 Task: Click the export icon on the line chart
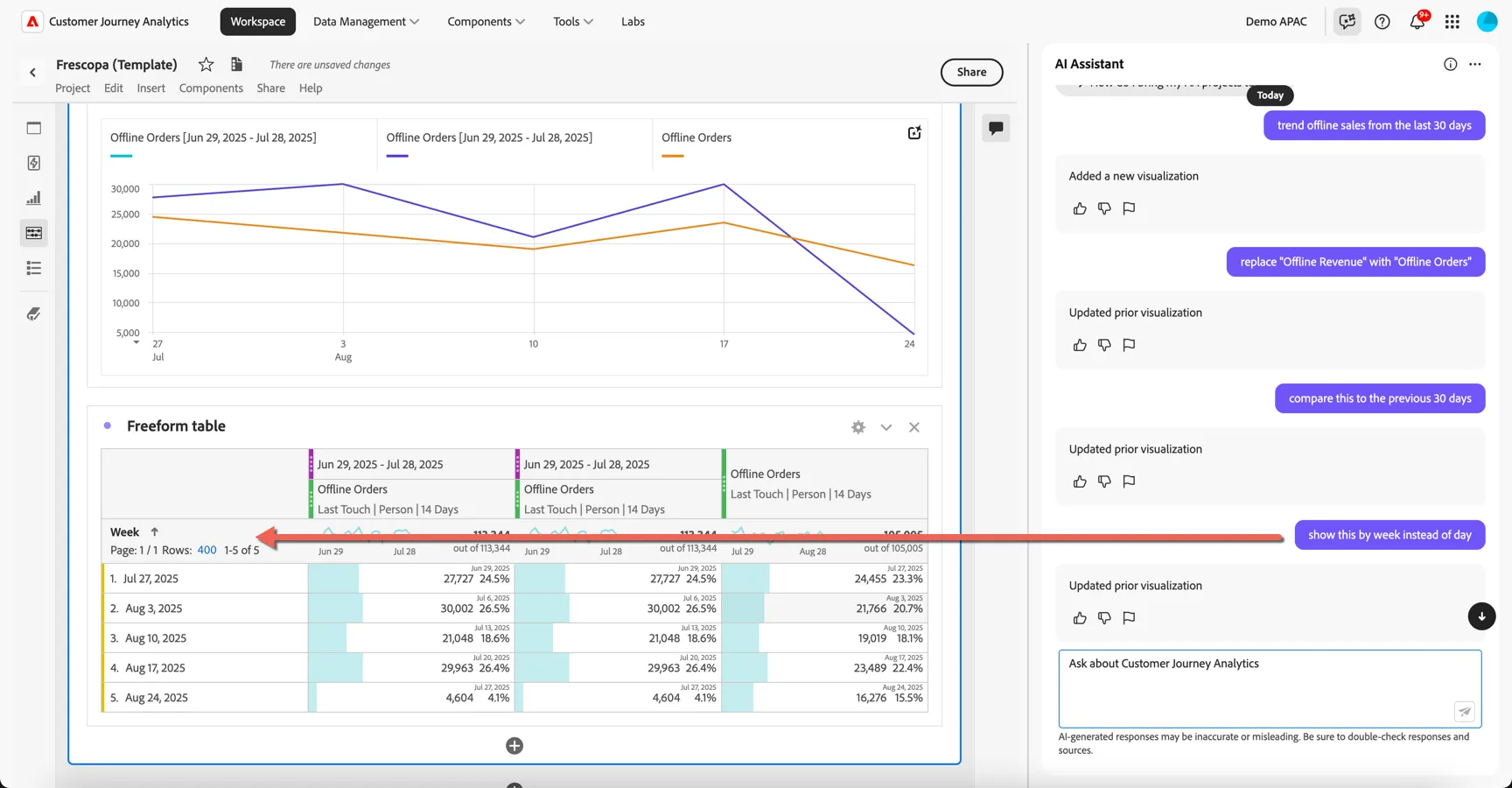click(914, 133)
